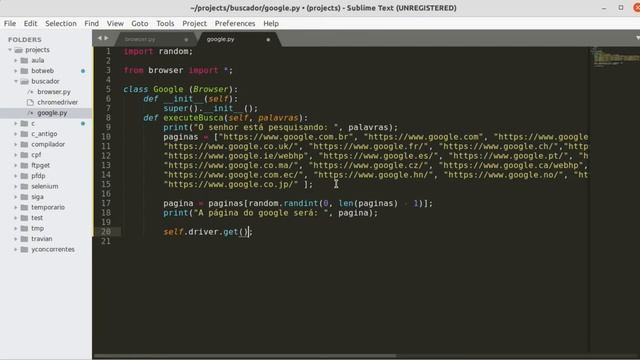
Task: Click the horizontal scrollbar at editor bottom
Action: tap(245, 356)
